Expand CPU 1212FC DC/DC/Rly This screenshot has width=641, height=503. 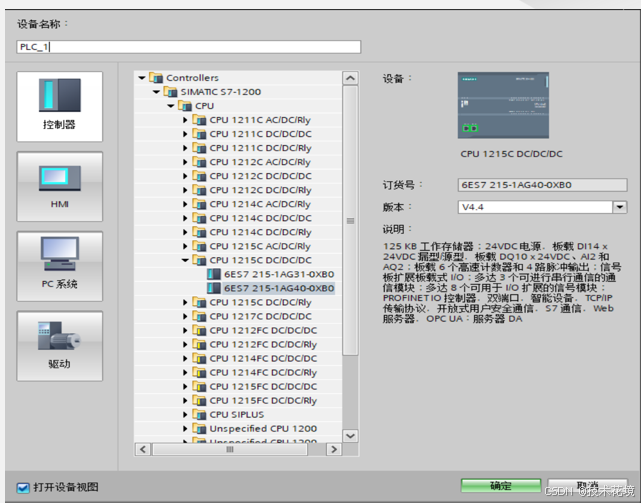(x=185, y=344)
